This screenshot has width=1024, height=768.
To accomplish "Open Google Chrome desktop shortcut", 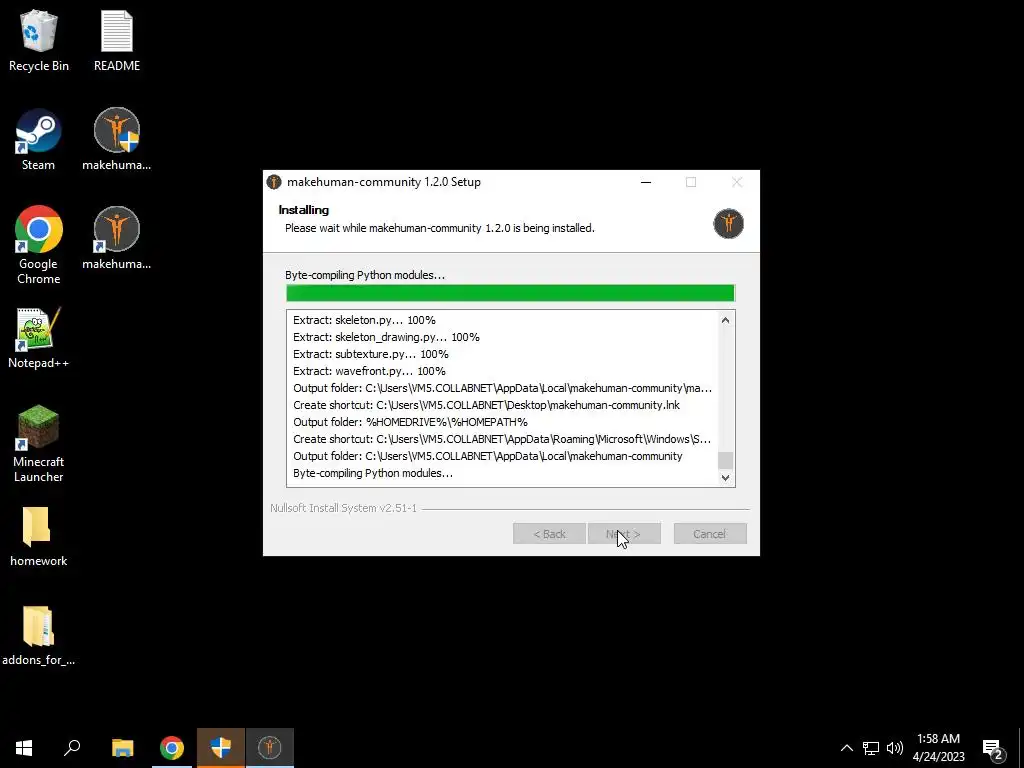I will [39, 246].
